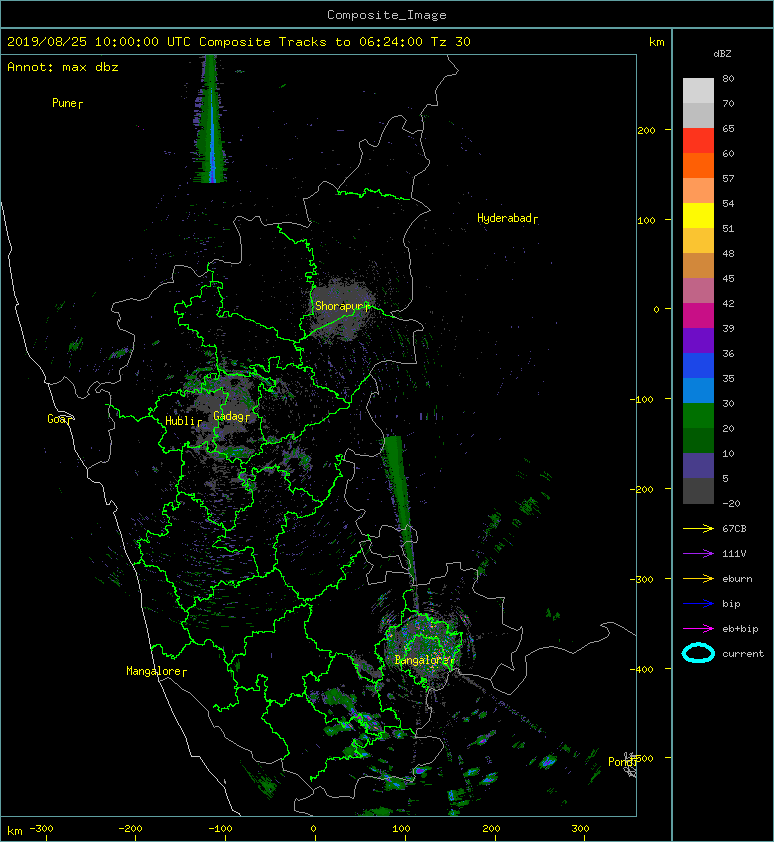
Task: Click the 80 dBZ light gray swatch
Action: [x=698, y=90]
